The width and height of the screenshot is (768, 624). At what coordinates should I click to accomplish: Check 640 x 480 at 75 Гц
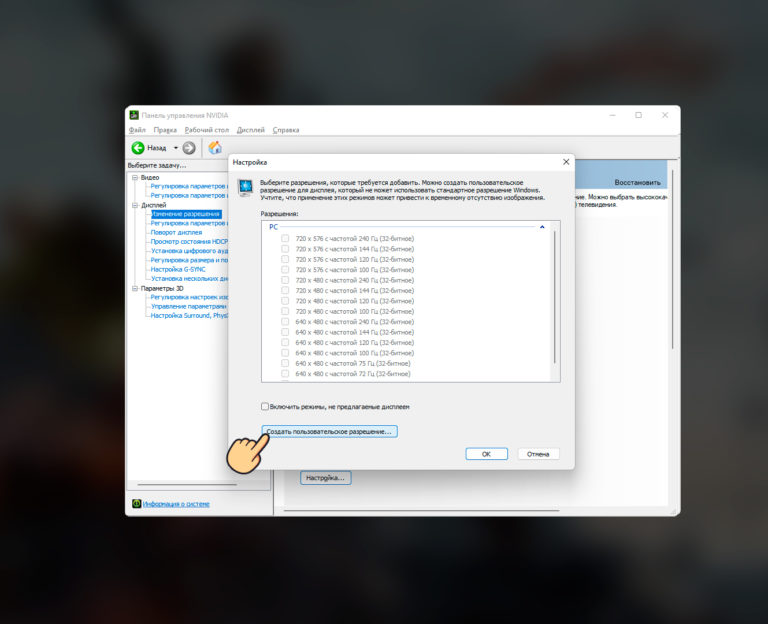285,363
